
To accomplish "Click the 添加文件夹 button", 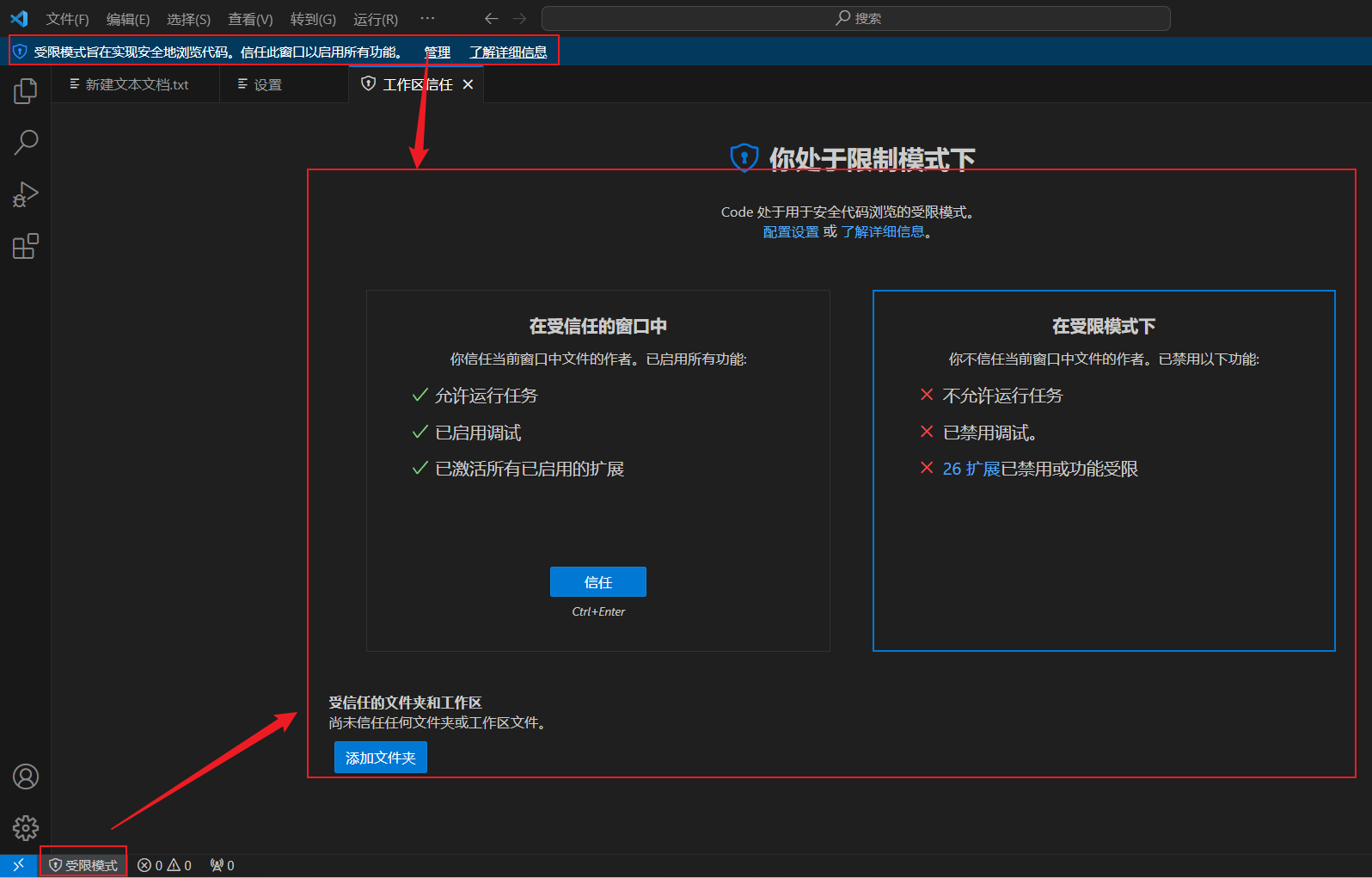I will [381, 758].
